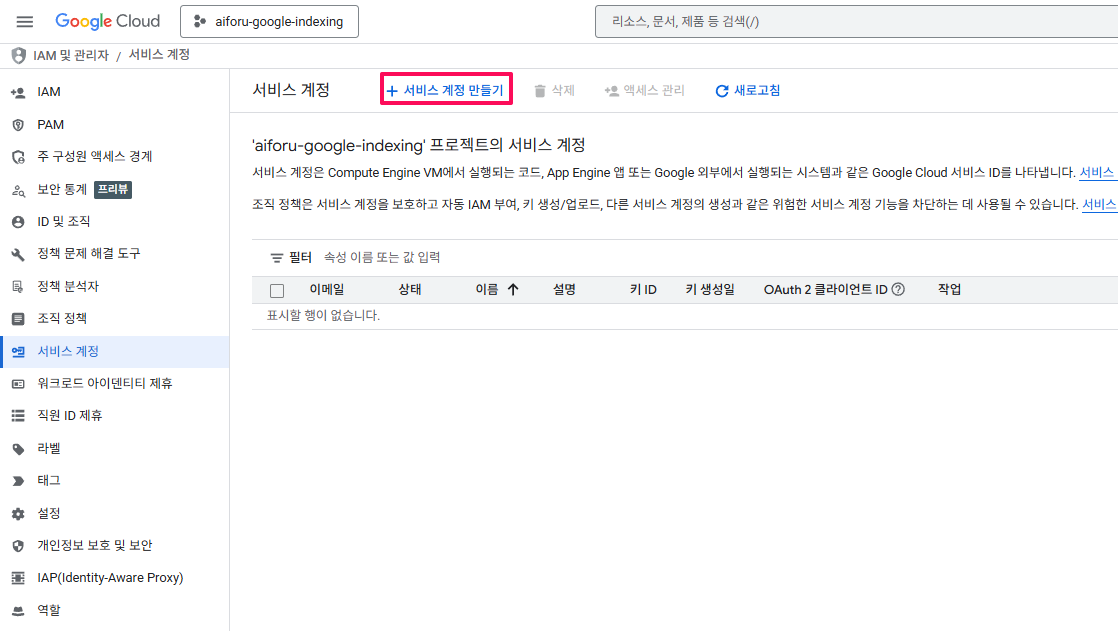Click the wrench icon for 정책 문제 해결 도구
This screenshot has width=1118, height=631.
[x=17, y=254]
